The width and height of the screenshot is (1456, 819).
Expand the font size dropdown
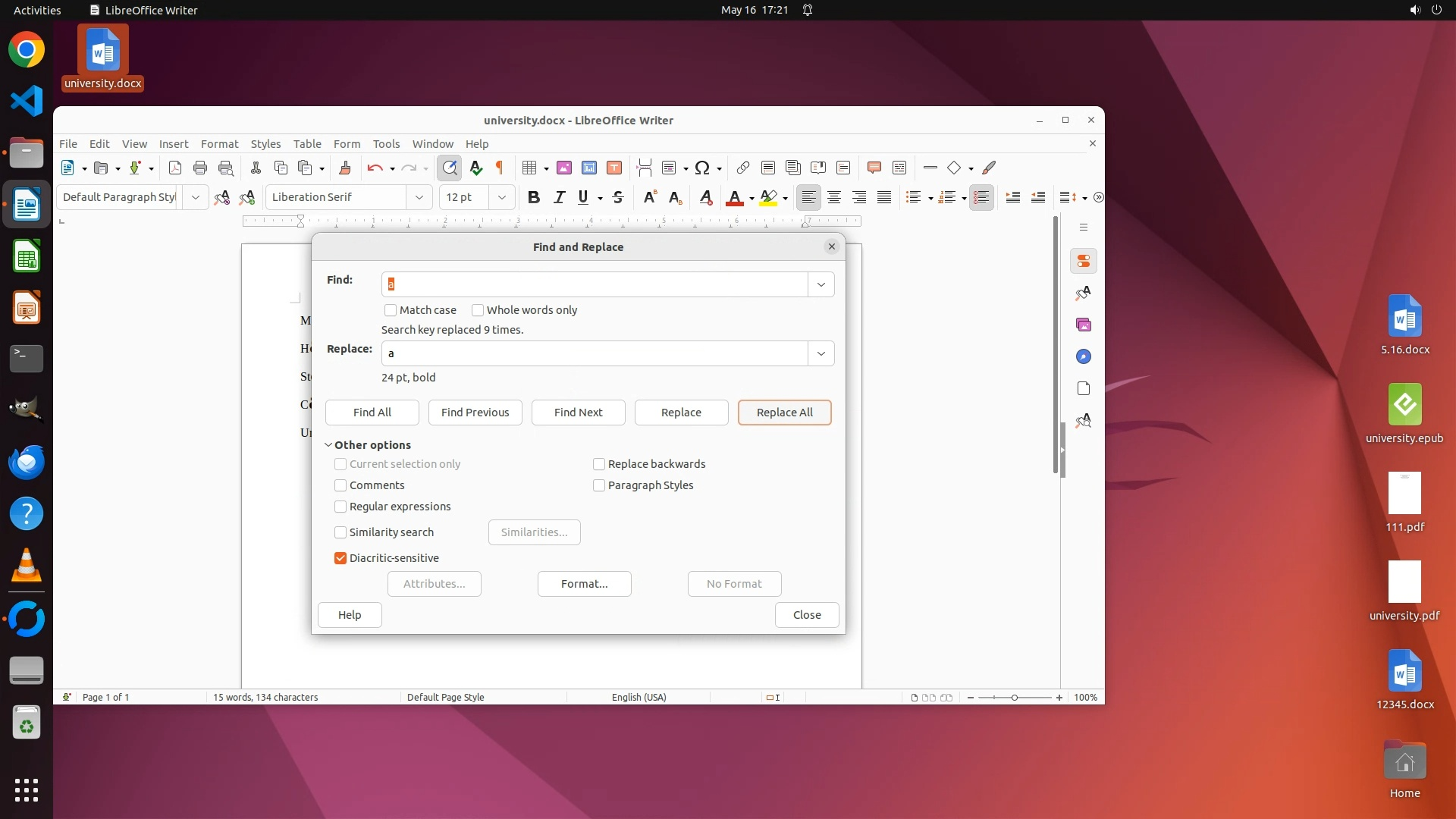(x=501, y=197)
